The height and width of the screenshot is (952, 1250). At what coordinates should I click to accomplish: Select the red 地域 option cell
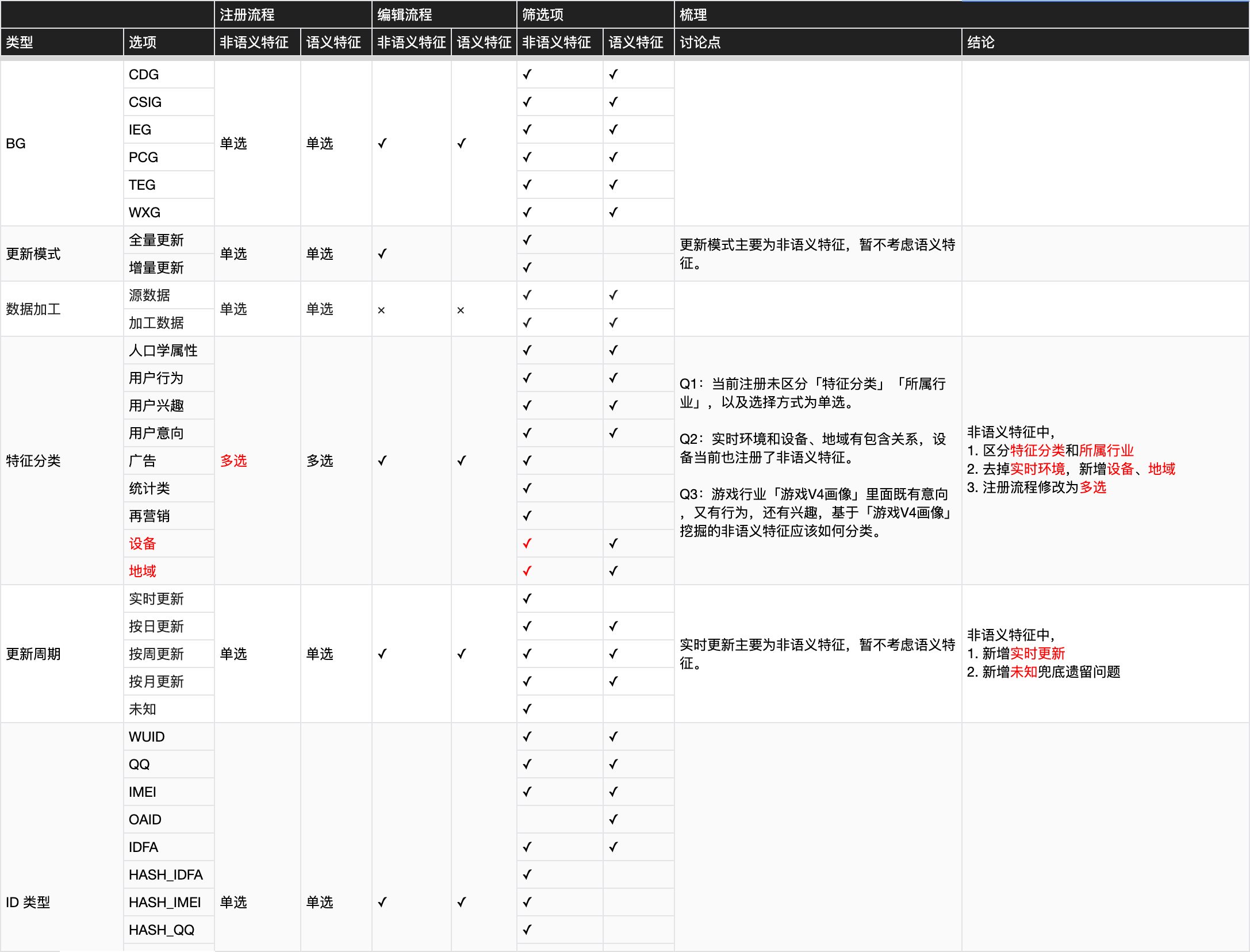(169, 571)
